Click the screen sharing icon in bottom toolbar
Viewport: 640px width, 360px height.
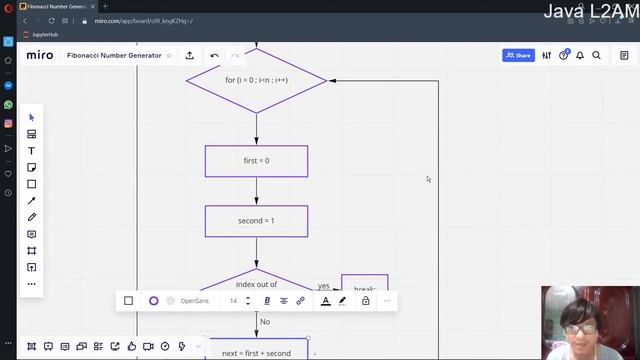pyautogui.click(x=115, y=347)
